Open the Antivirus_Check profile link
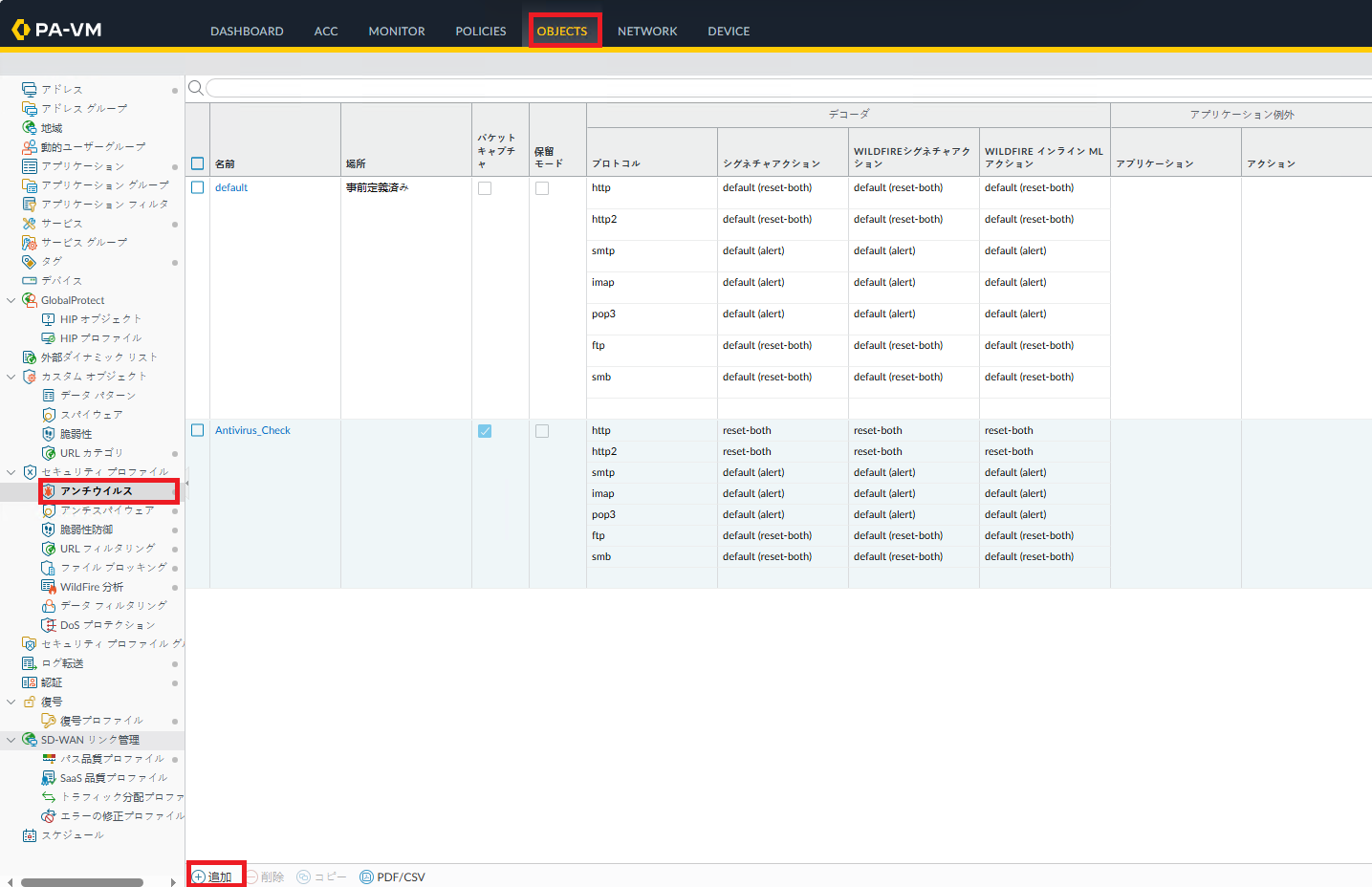Image resolution: width=1372 pixels, height=887 pixels. [252, 431]
